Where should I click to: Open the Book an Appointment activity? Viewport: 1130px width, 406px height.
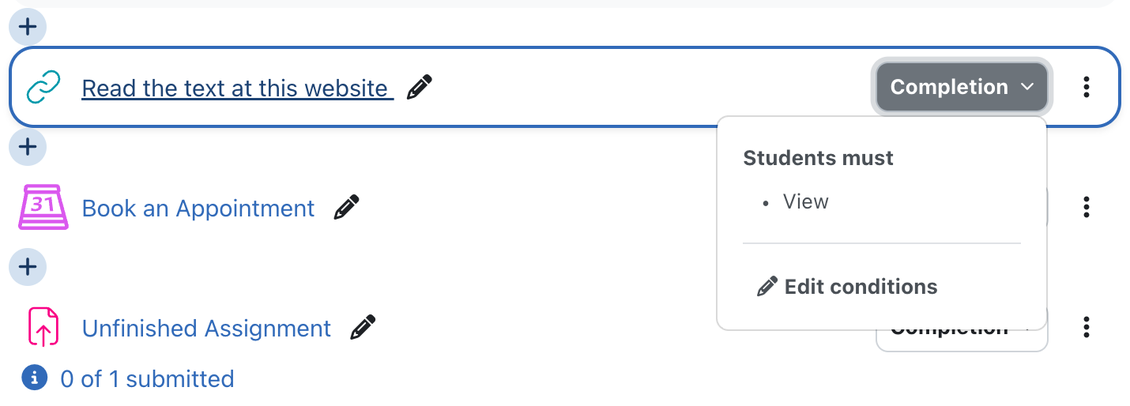click(198, 208)
